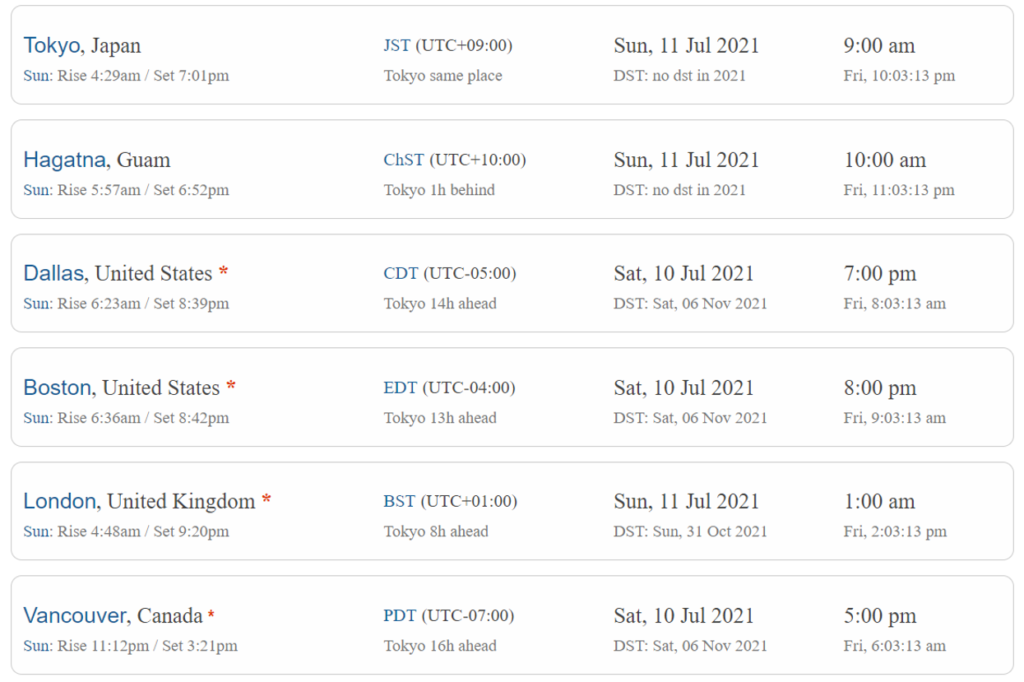Open the London city link
The height and width of the screenshot is (682, 1024).
(60, 501)
